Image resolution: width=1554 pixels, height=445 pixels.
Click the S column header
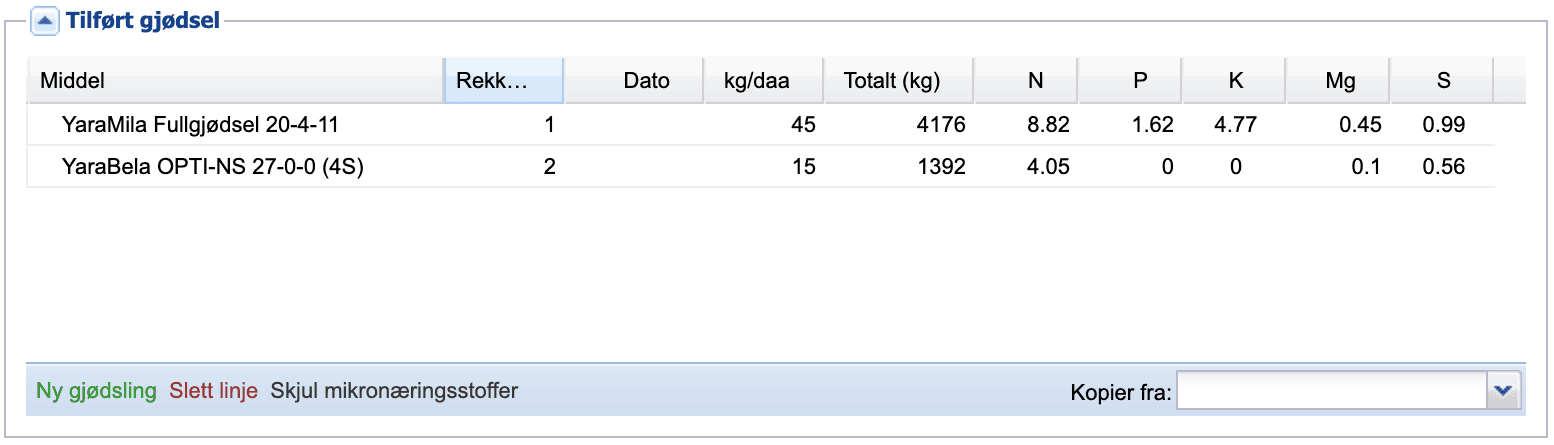click(1442, 81)
